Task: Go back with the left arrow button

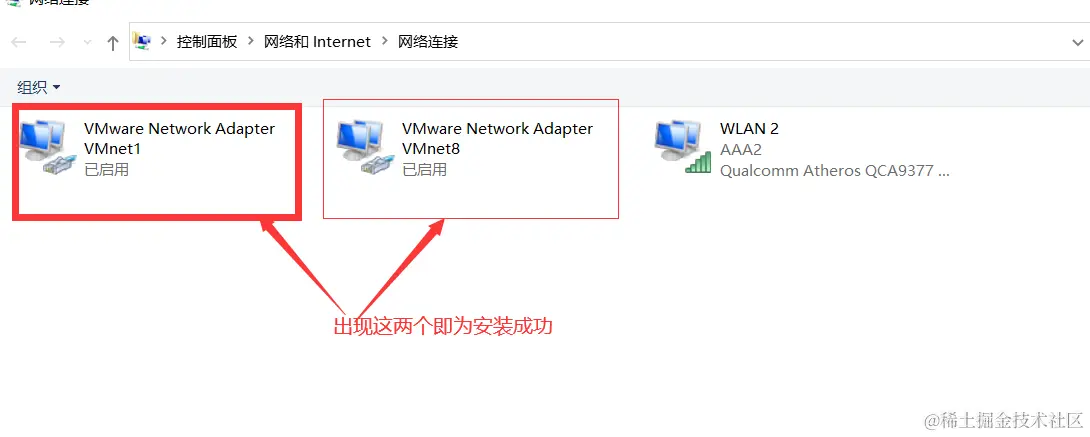Action: tap(19, 42)
